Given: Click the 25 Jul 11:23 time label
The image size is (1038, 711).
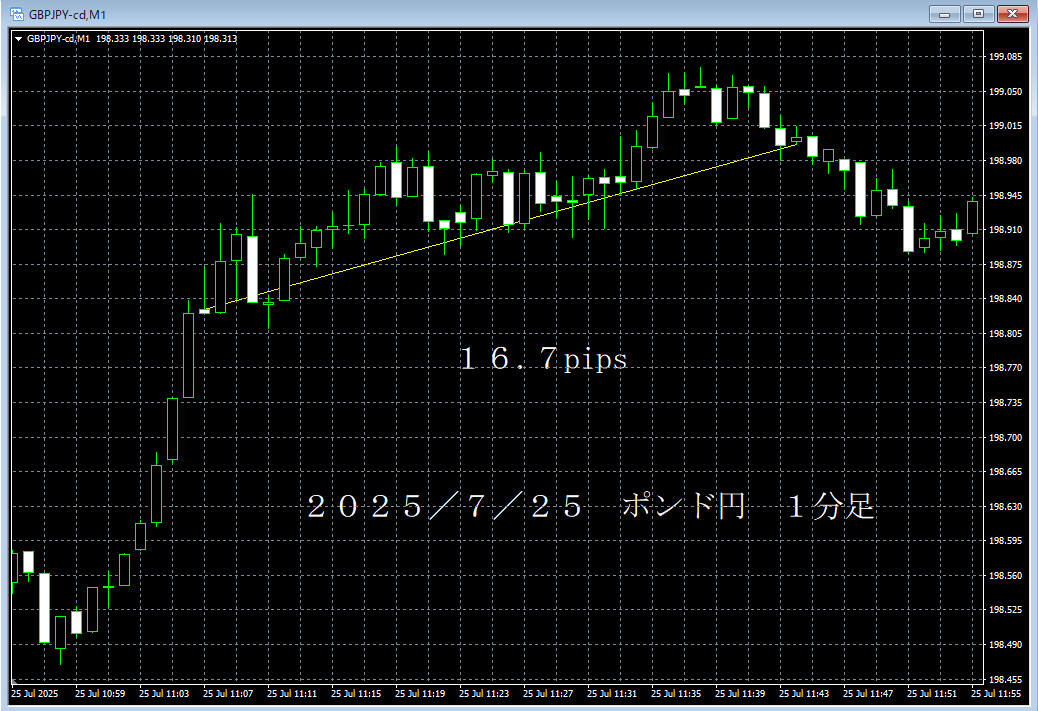Looking at the screenshot, I should point(484,694).
